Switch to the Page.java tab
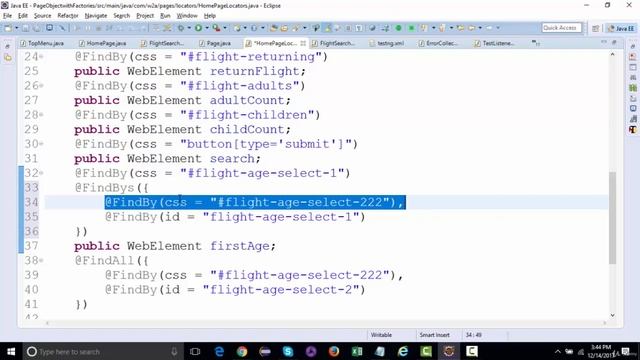 [215, 43]
